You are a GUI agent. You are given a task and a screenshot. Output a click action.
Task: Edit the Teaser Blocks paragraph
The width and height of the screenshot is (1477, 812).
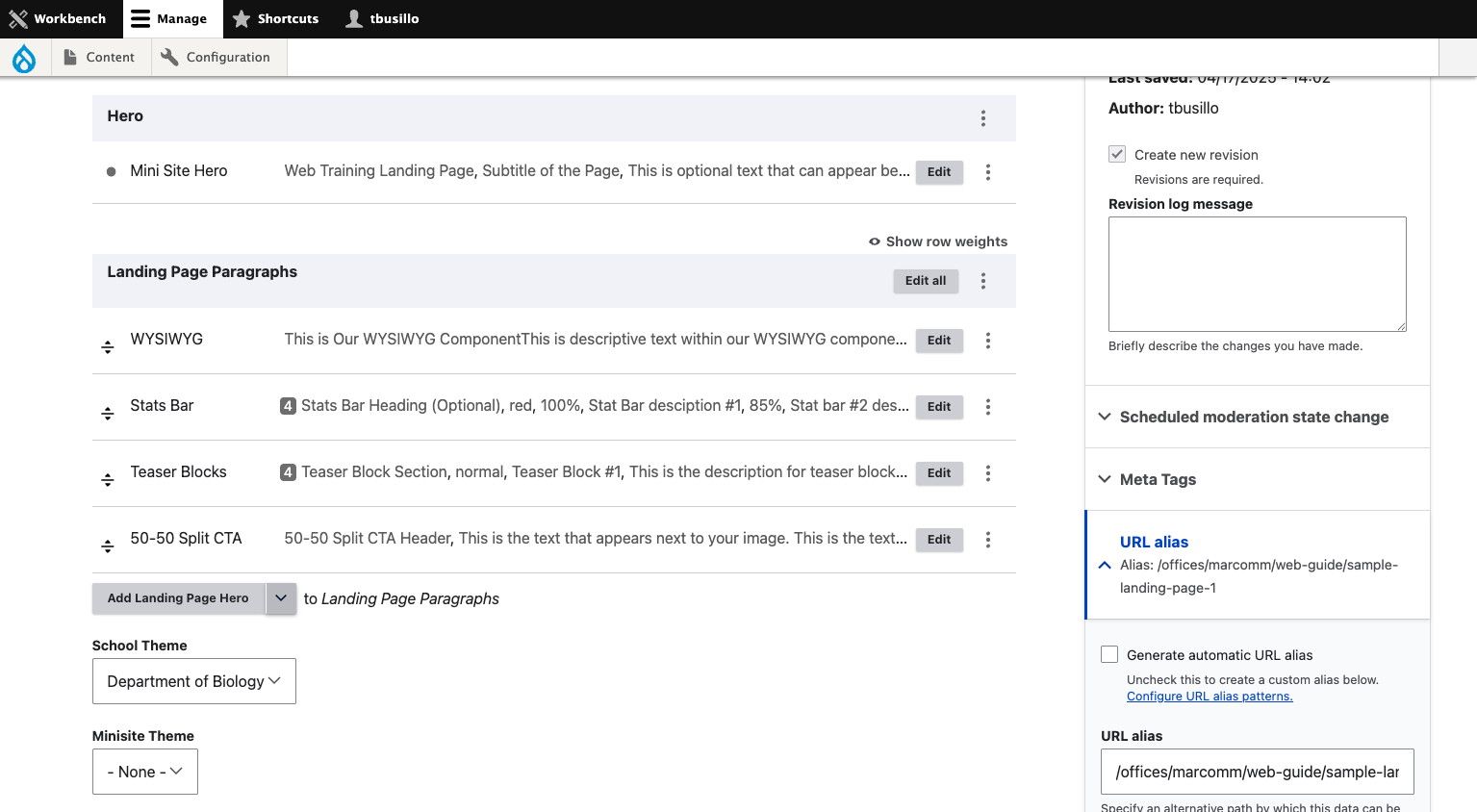tap(939, 473)
